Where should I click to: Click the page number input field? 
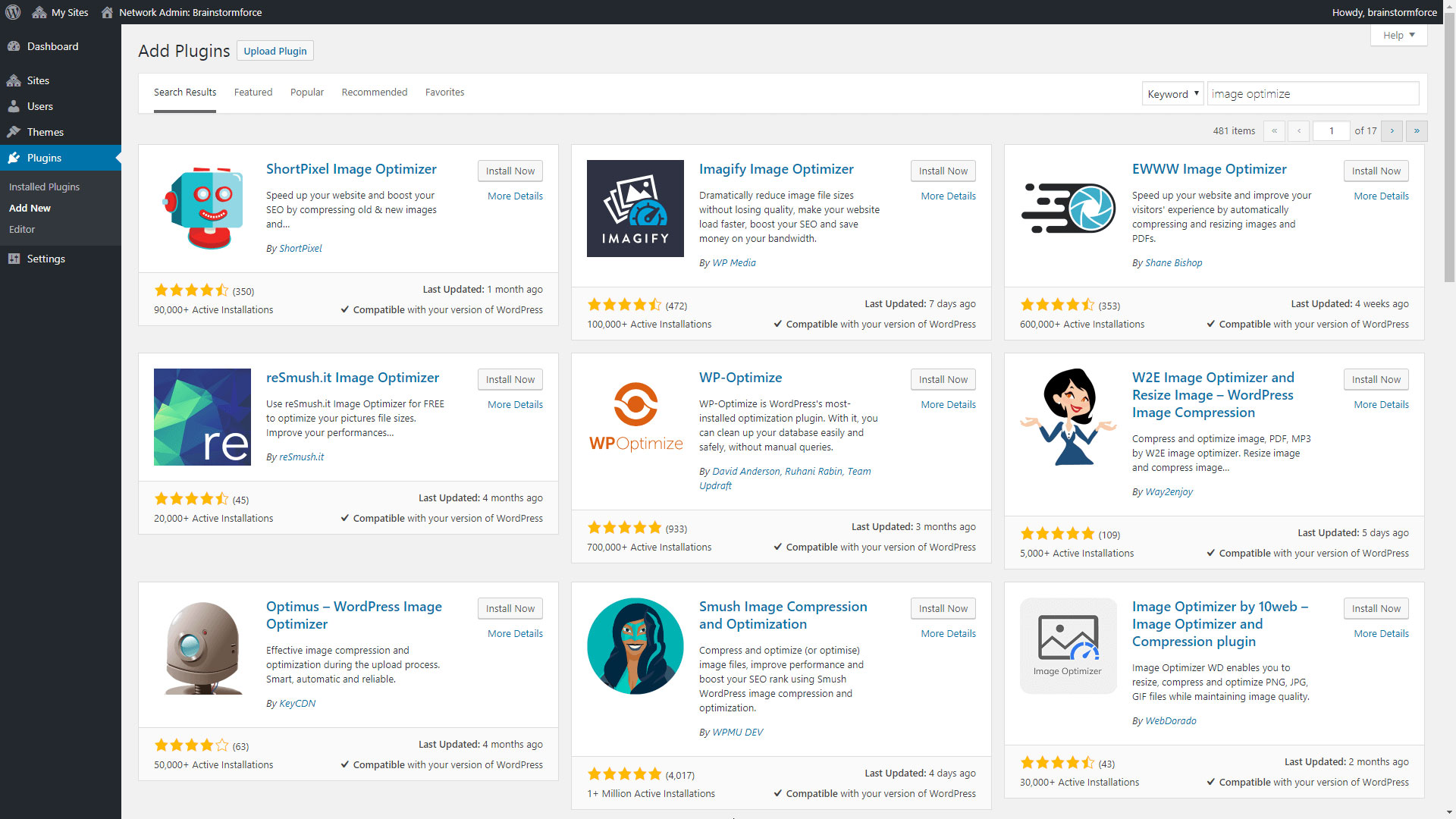(1332, 130)
